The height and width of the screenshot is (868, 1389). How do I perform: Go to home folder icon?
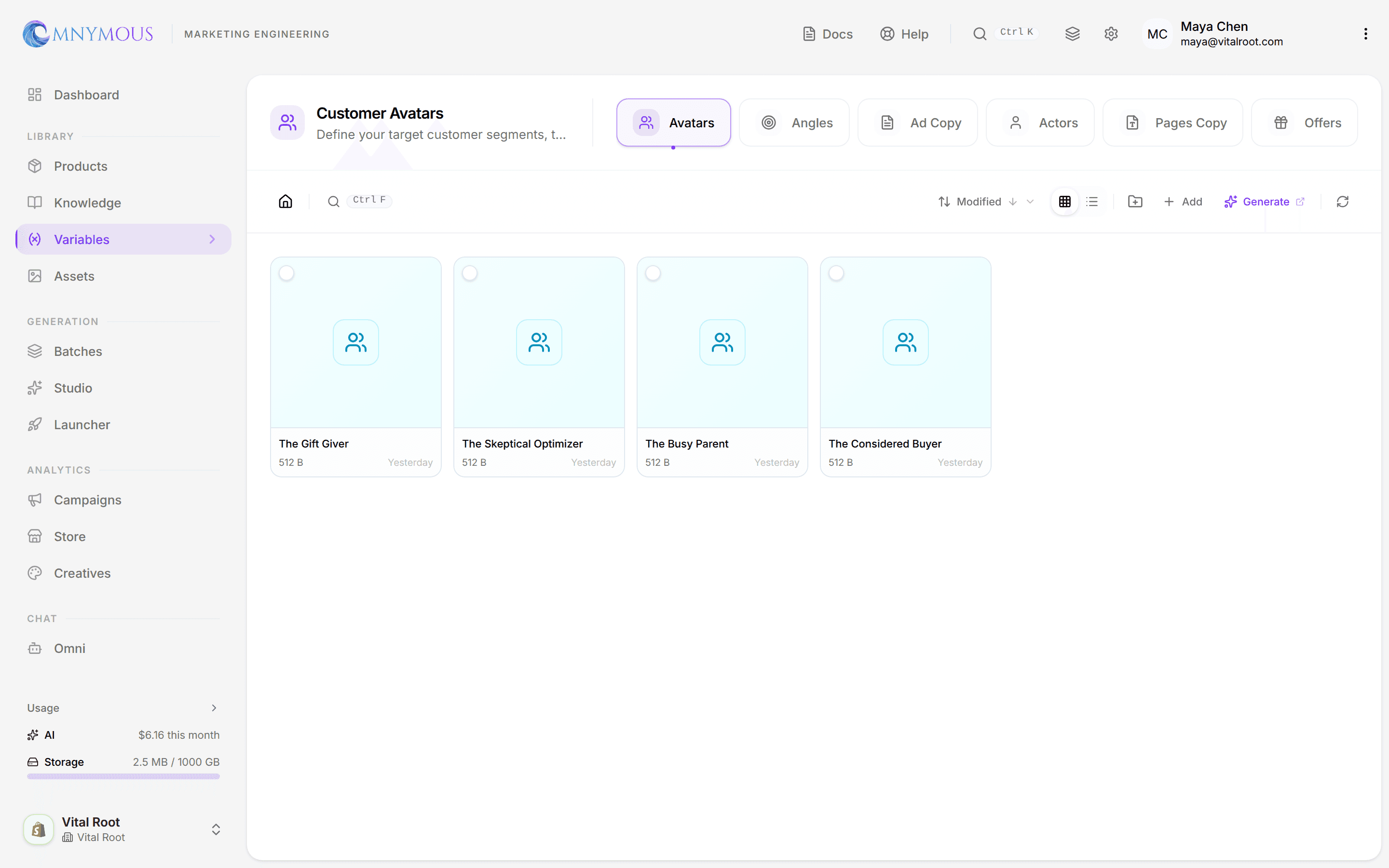click(x=285, y=202)
